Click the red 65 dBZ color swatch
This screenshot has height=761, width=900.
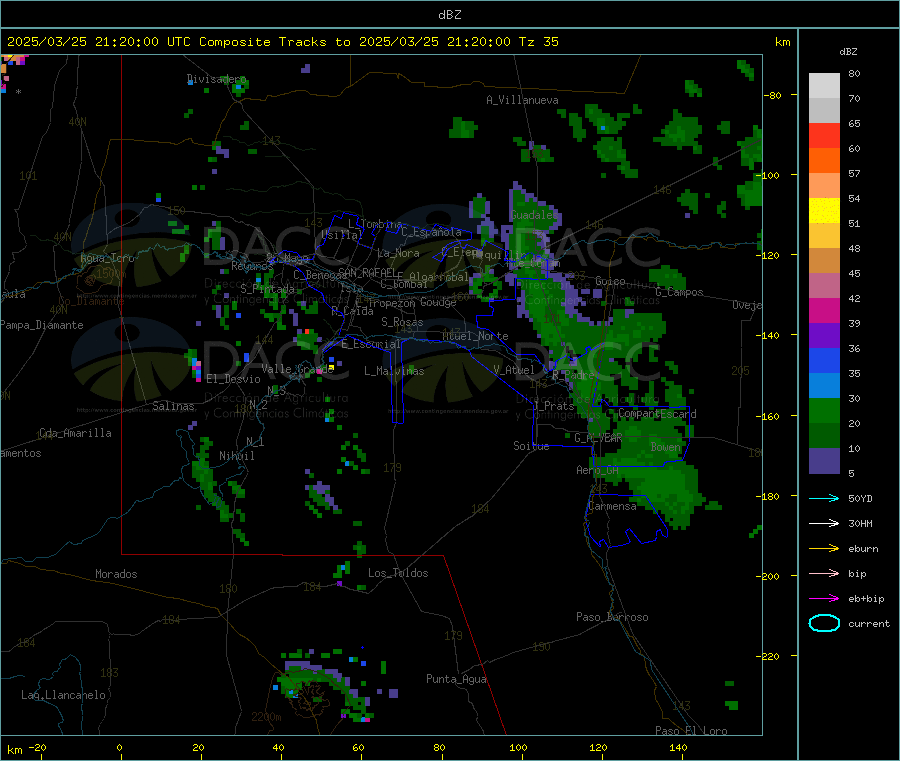pos(824,135)
